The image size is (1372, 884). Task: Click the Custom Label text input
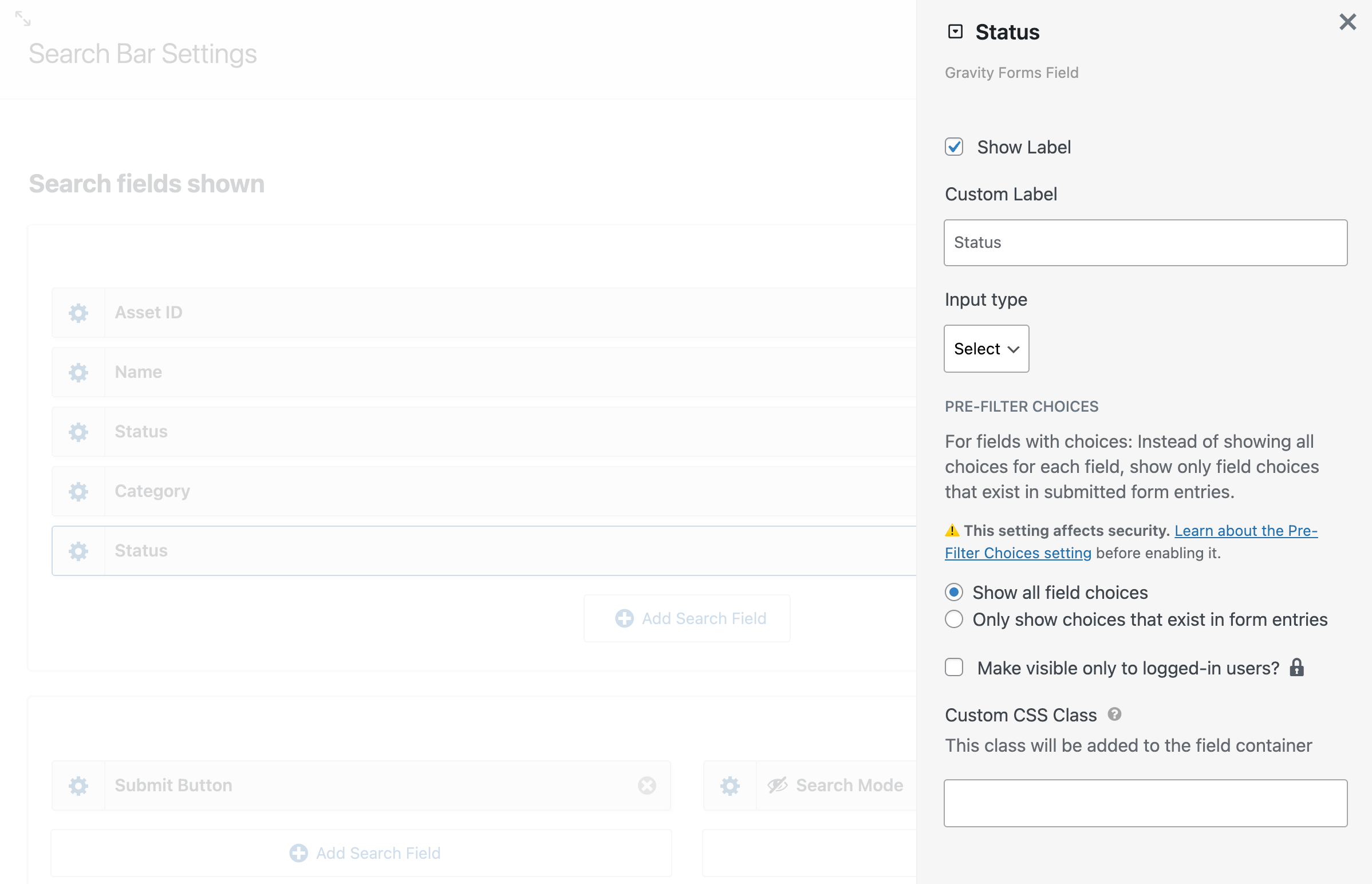pos(1145,243)
